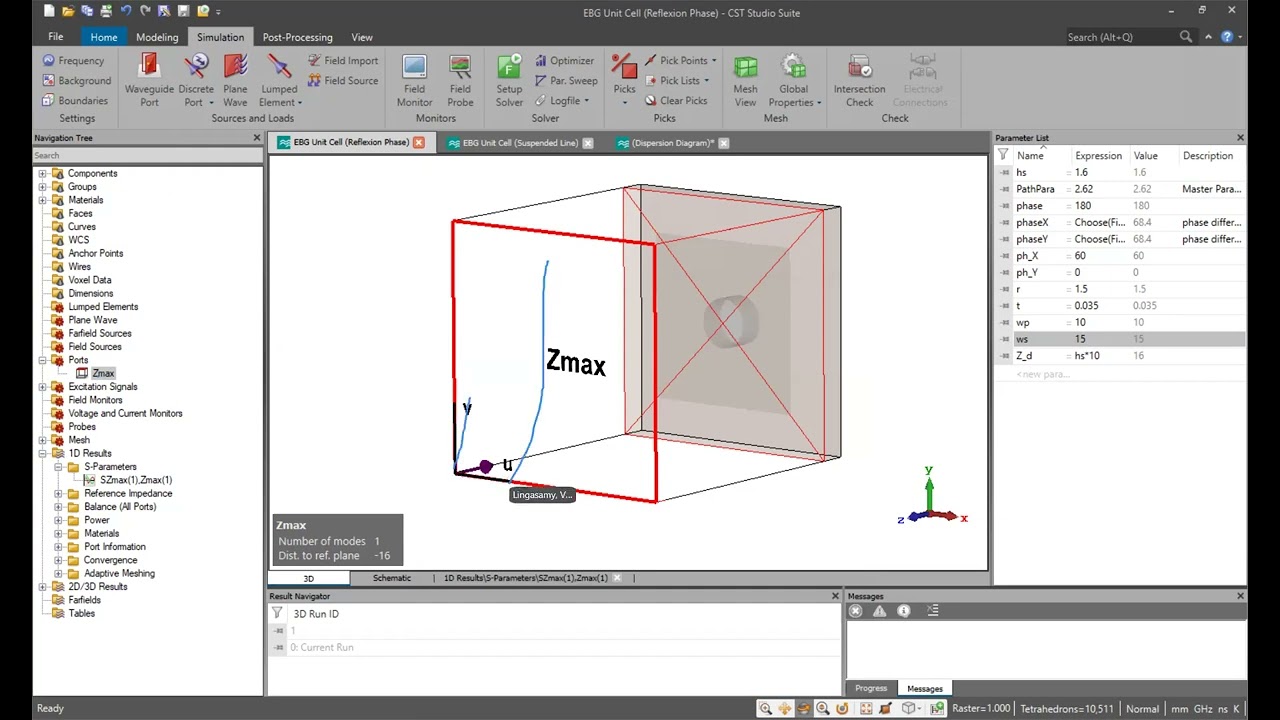Open the Waveguide Port tool
The width and height of the screenshot is (1280, 720).
click(x=149, y=80)
